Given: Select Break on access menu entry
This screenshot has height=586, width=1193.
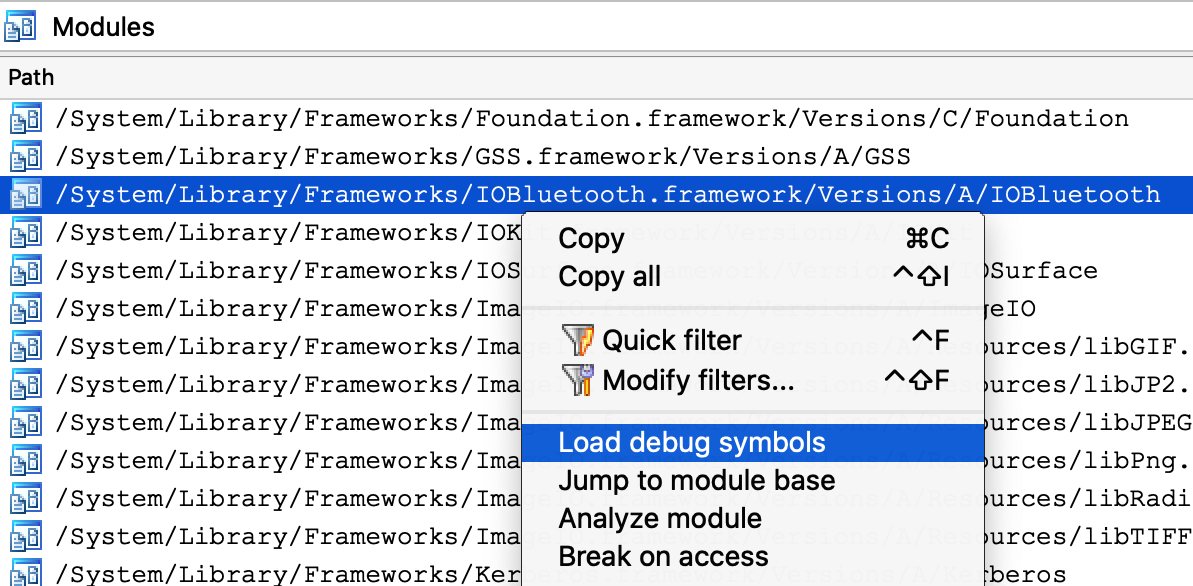Looking at the screenshot, I should click(663, 557).
